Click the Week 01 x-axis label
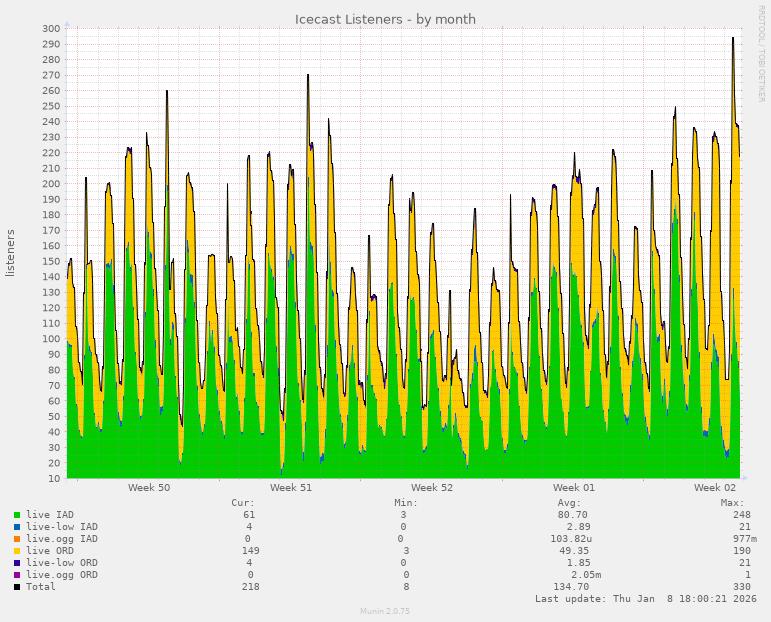Screen dimensions: 771x622 point(574,488)
